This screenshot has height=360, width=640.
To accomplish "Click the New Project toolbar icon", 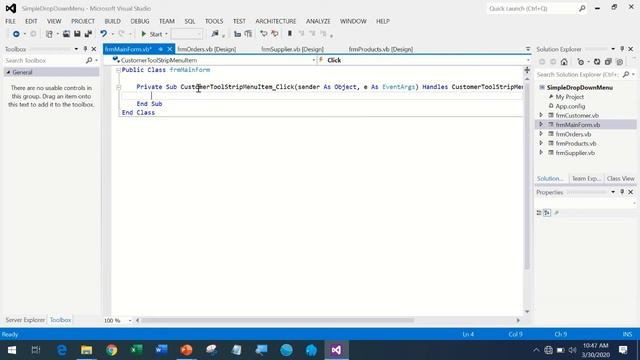I will tap(49, 34).
